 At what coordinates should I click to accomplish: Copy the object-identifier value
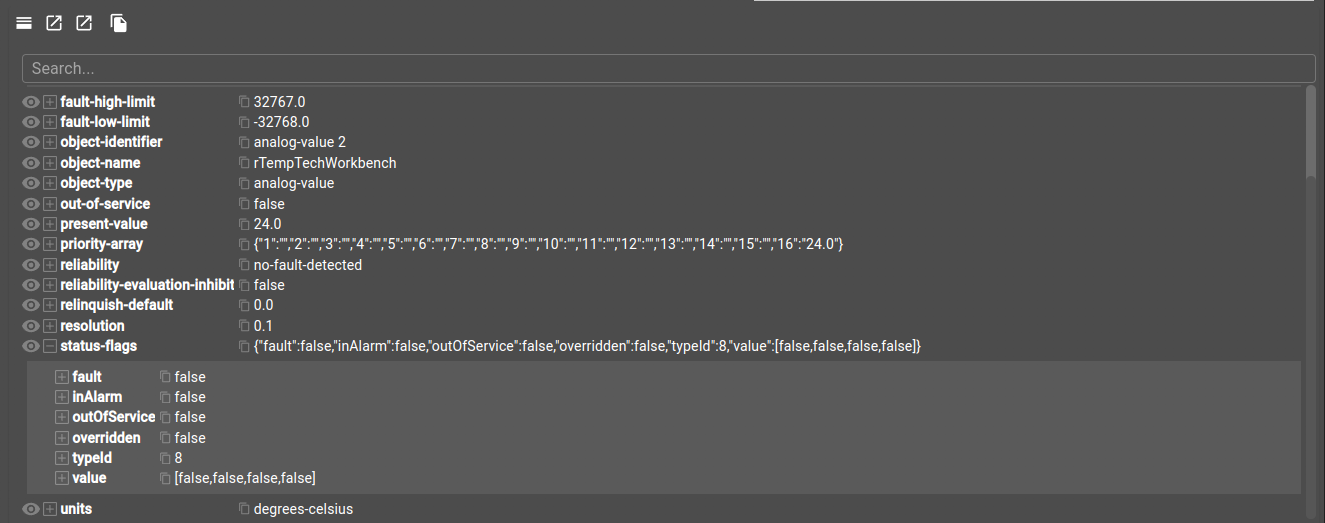(x=244, y=142)
